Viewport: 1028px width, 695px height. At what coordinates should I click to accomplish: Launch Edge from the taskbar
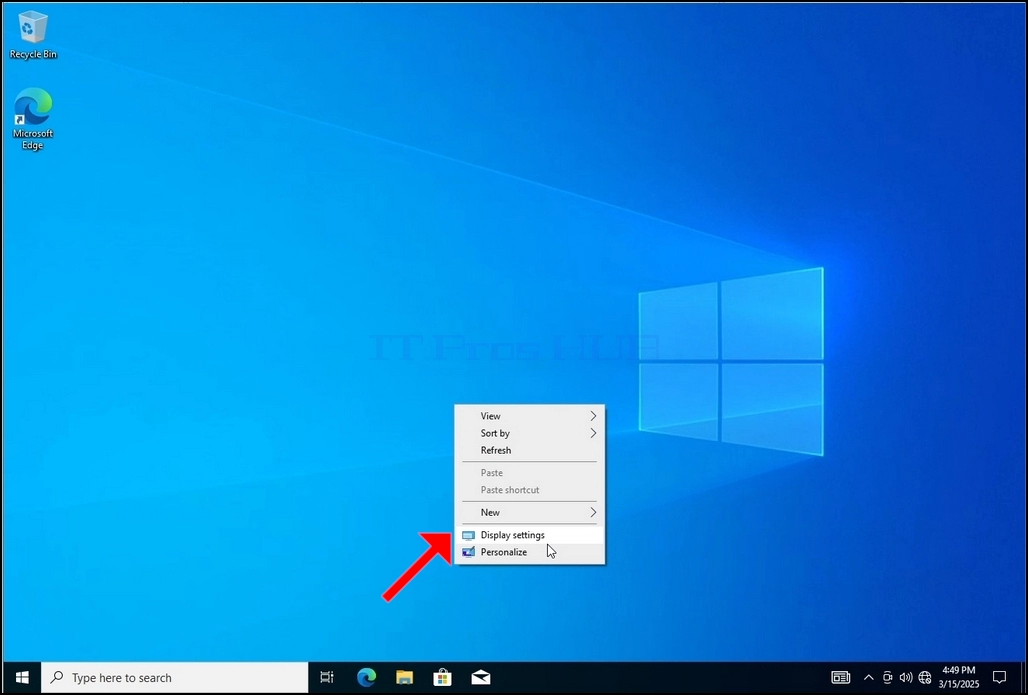click(366, 677)
